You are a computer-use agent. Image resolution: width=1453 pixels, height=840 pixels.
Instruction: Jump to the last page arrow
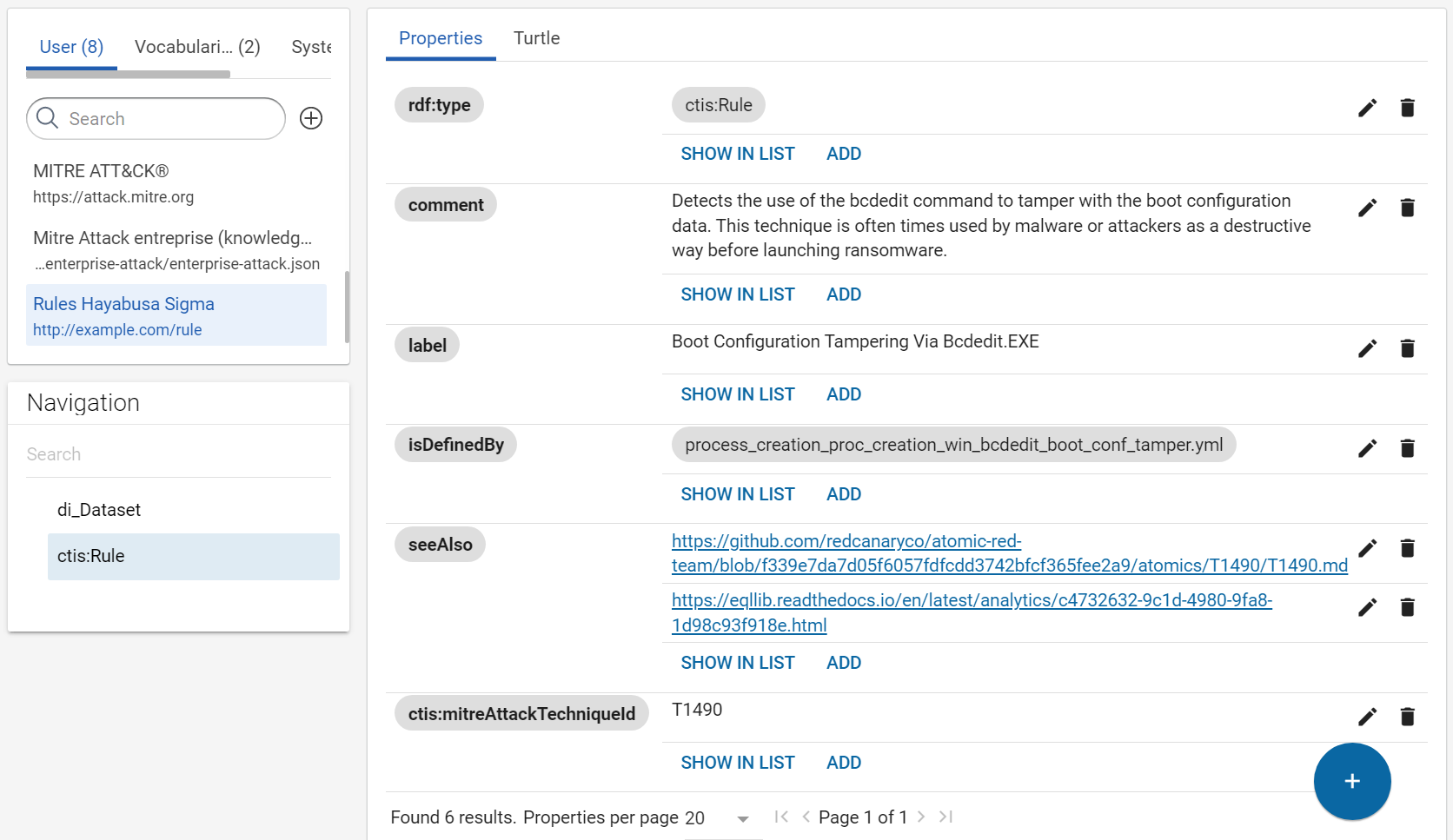945,817
